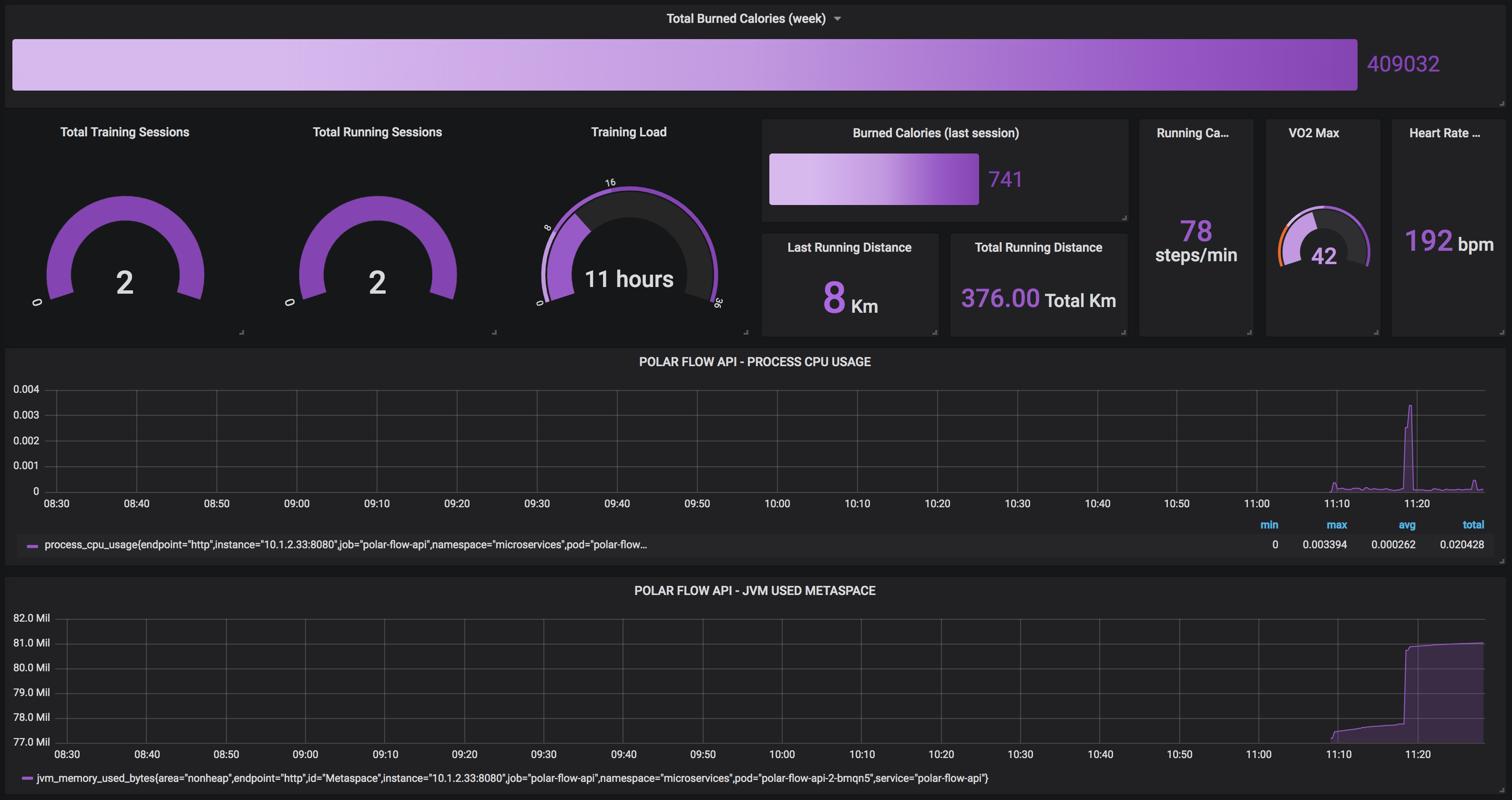Open the VO2 Max panel title menu

(1314, 133)
